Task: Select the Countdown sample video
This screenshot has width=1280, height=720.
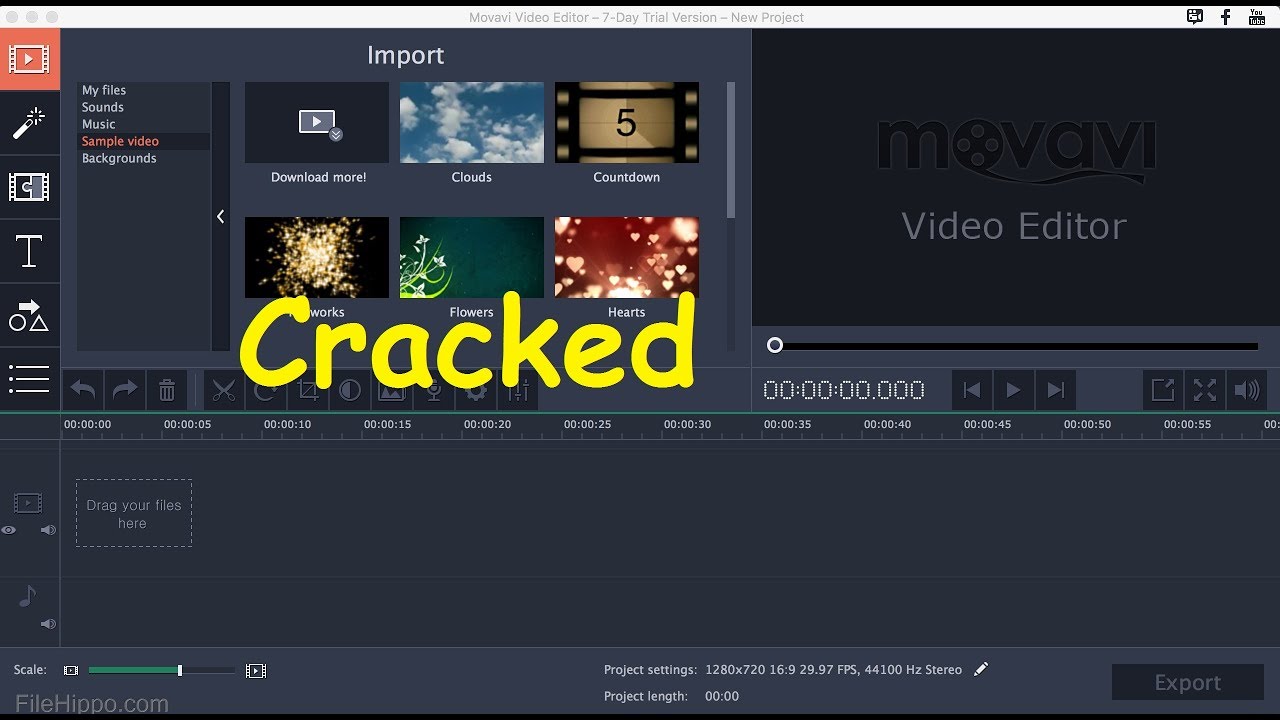Action: (627, 123)
